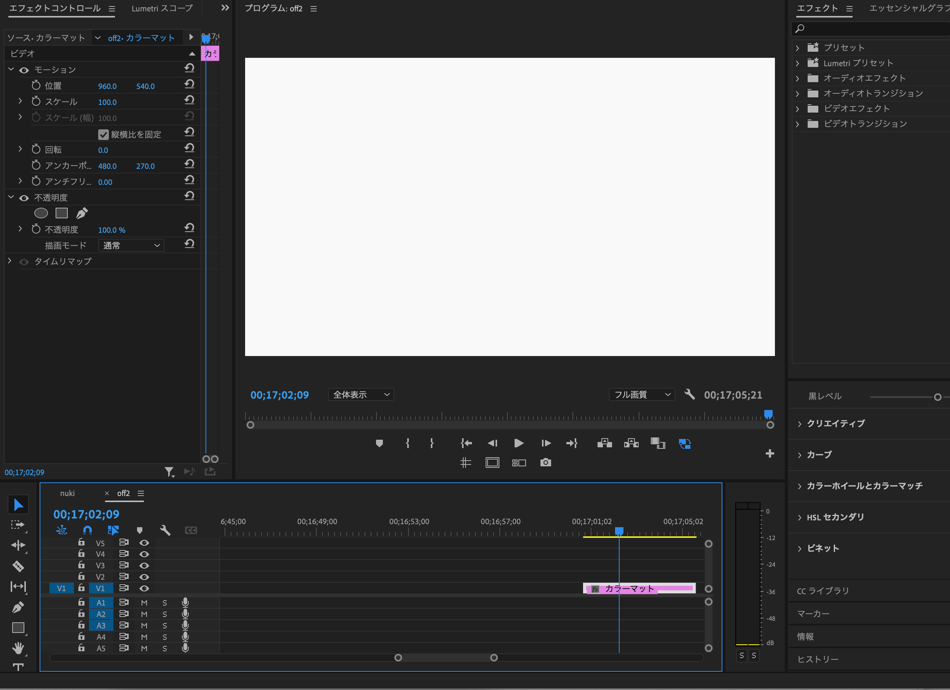Toggle the 縦横比を固定 checkbox

(103, 134)
